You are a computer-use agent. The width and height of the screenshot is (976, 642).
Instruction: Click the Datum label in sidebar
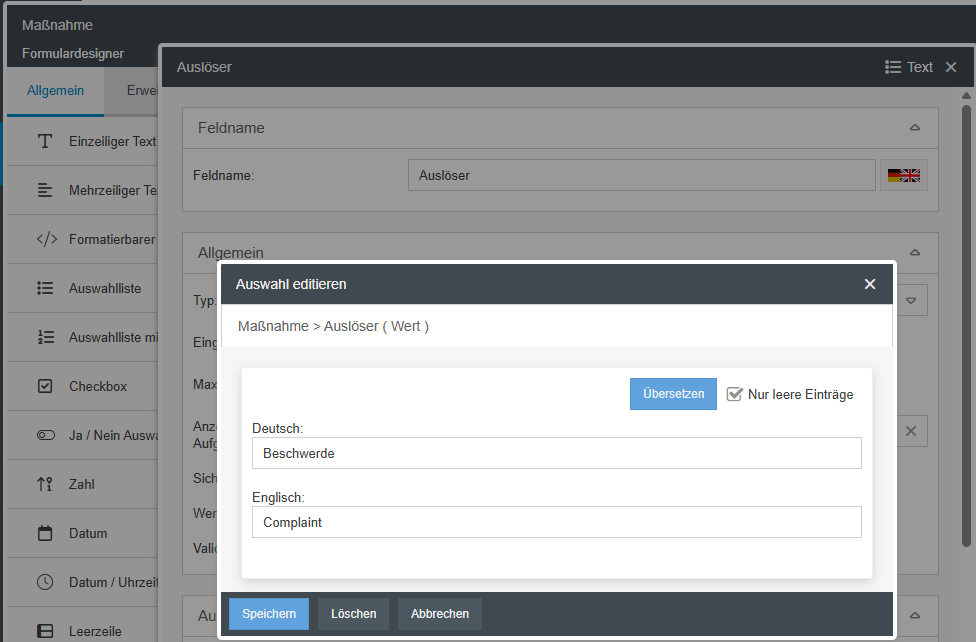[x=88, y=534]
